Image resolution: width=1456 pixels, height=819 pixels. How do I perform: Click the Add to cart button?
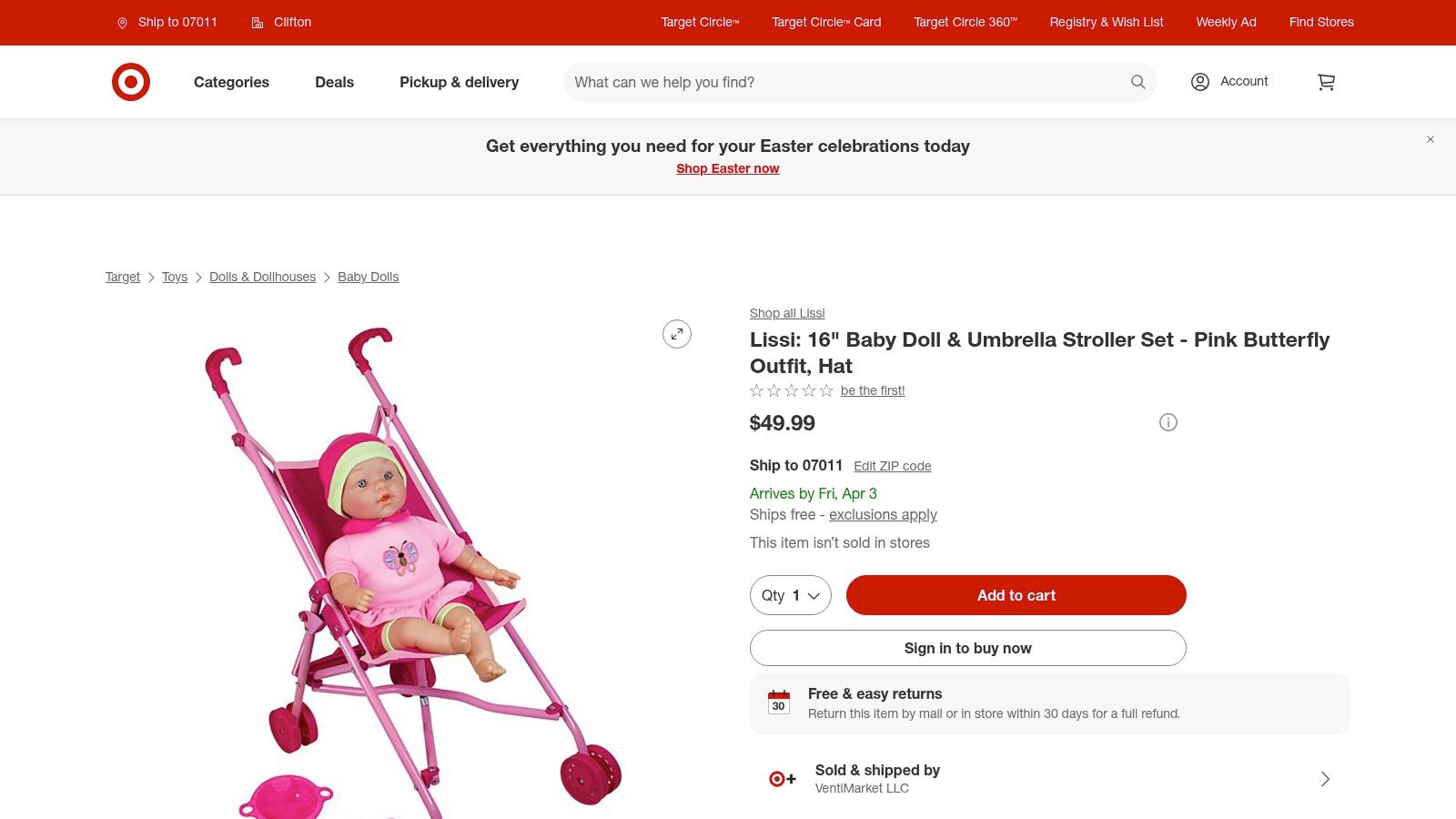click(1016, 595)
